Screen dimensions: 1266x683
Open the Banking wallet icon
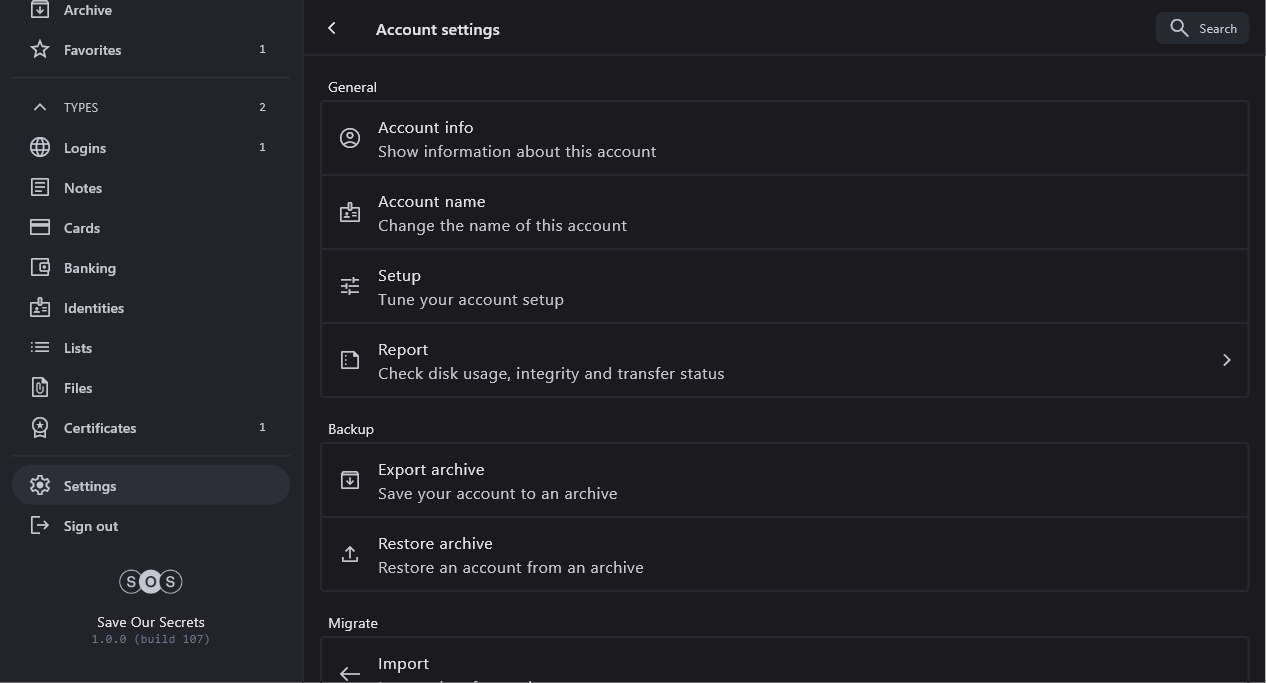coord(40,268)
